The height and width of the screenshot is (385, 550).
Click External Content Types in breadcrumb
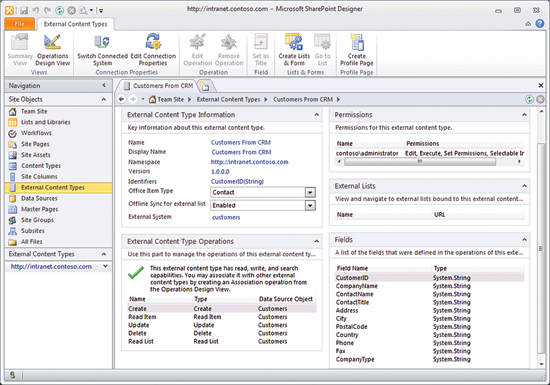click(228, 100)
